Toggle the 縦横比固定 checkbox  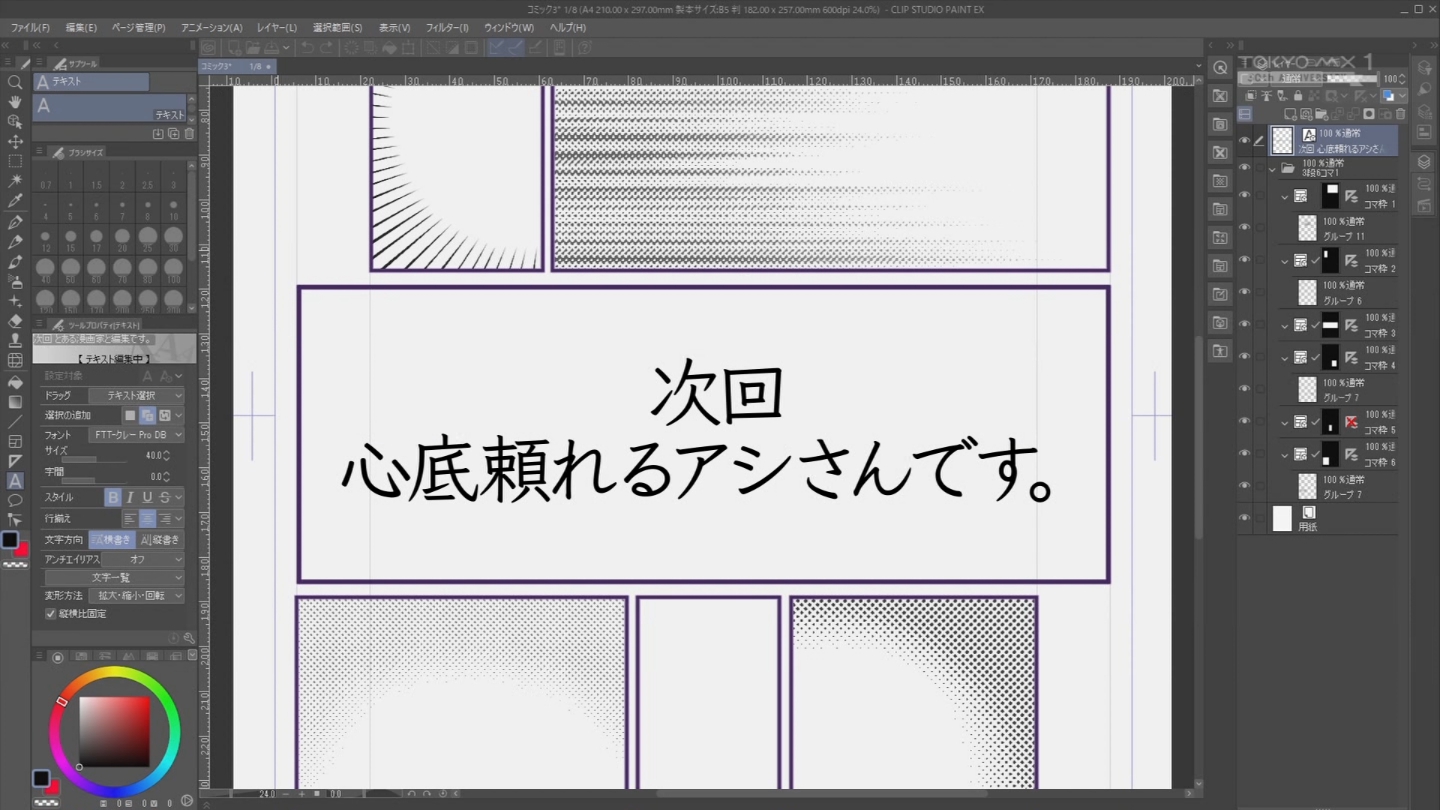tap(51, 614)
